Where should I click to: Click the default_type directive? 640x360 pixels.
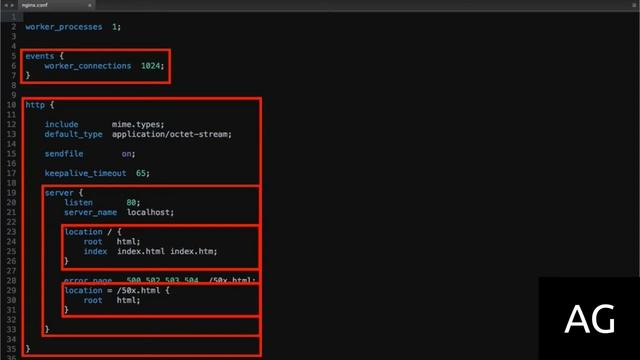coord(73,134)
